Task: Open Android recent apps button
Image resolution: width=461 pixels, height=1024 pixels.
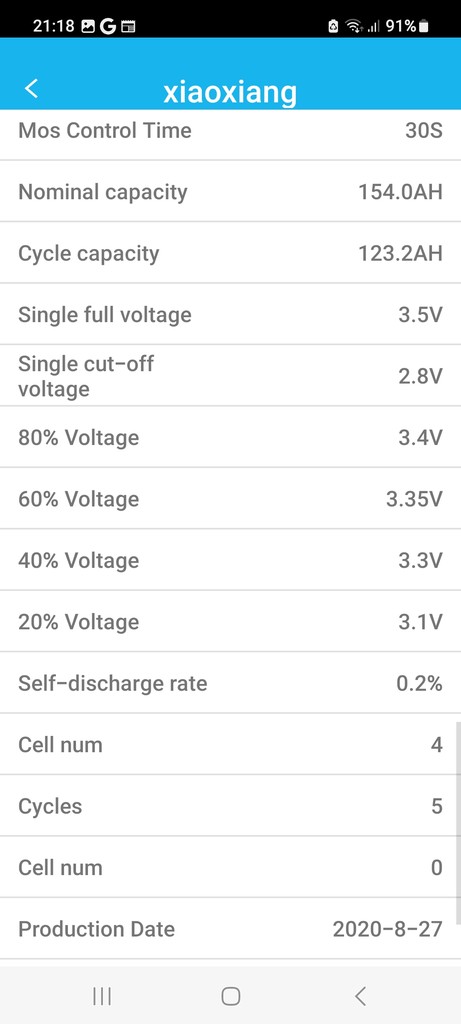Action: (x=102, y=996)
